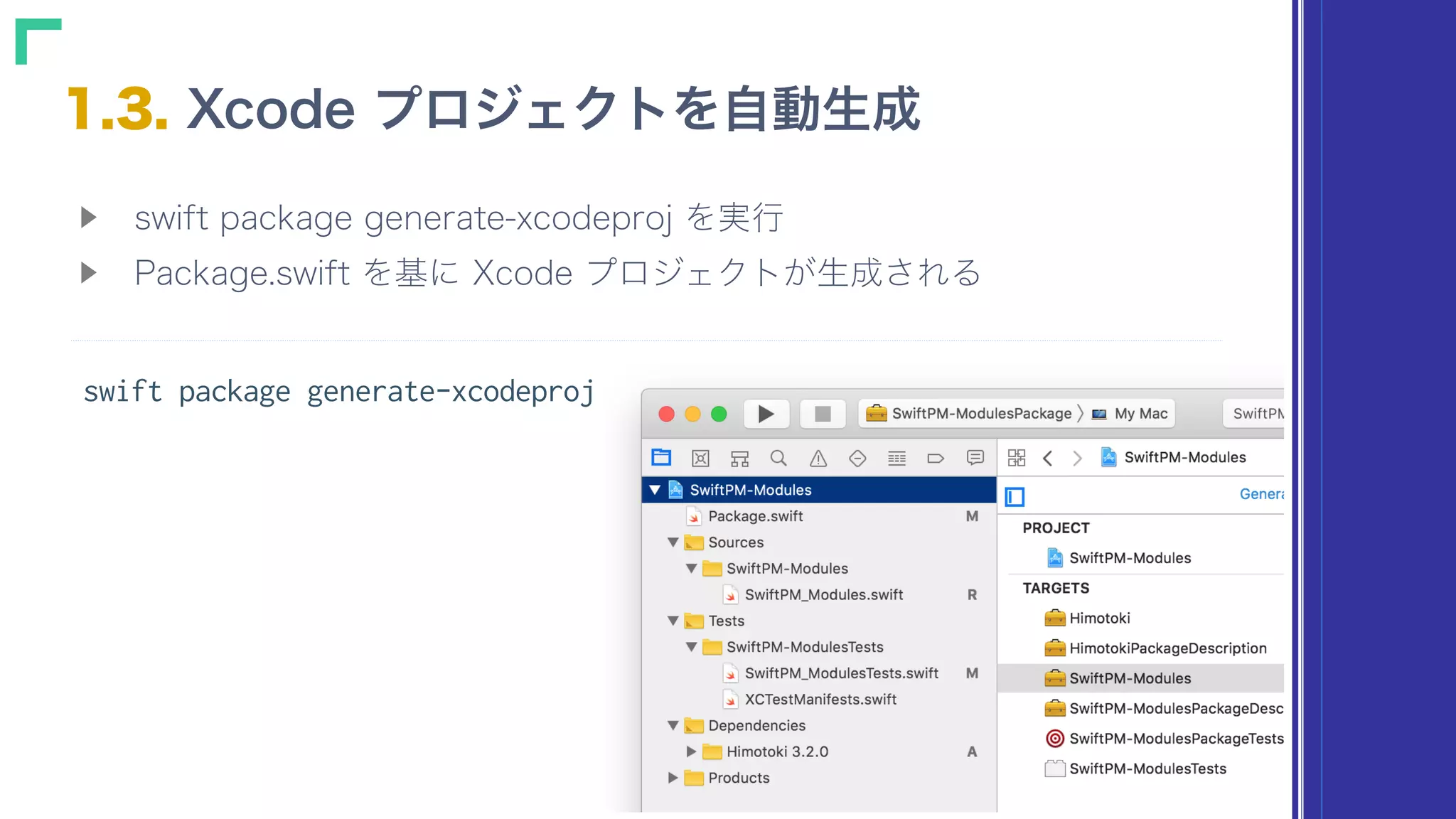Select the SwiftPM-ModulesTests target
1456x819 pixels.
click(1142, 769)
